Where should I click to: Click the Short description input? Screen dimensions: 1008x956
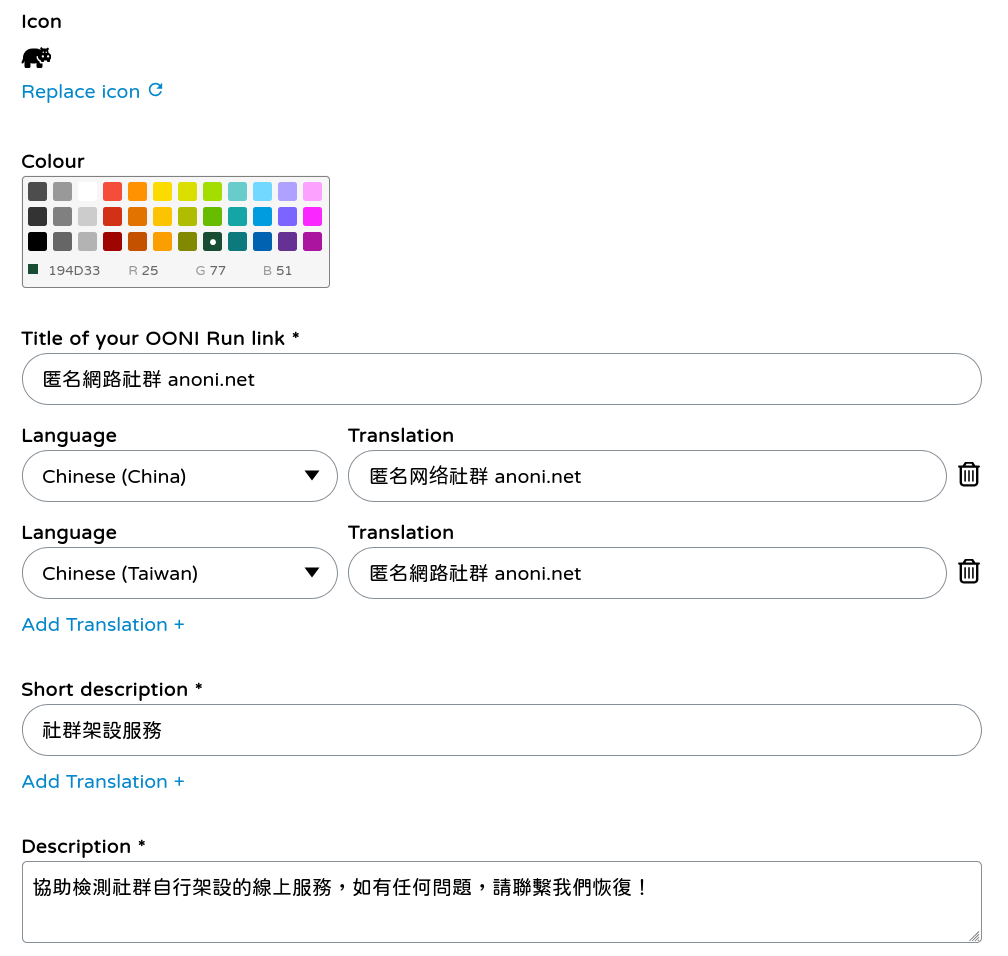point(501,730)
